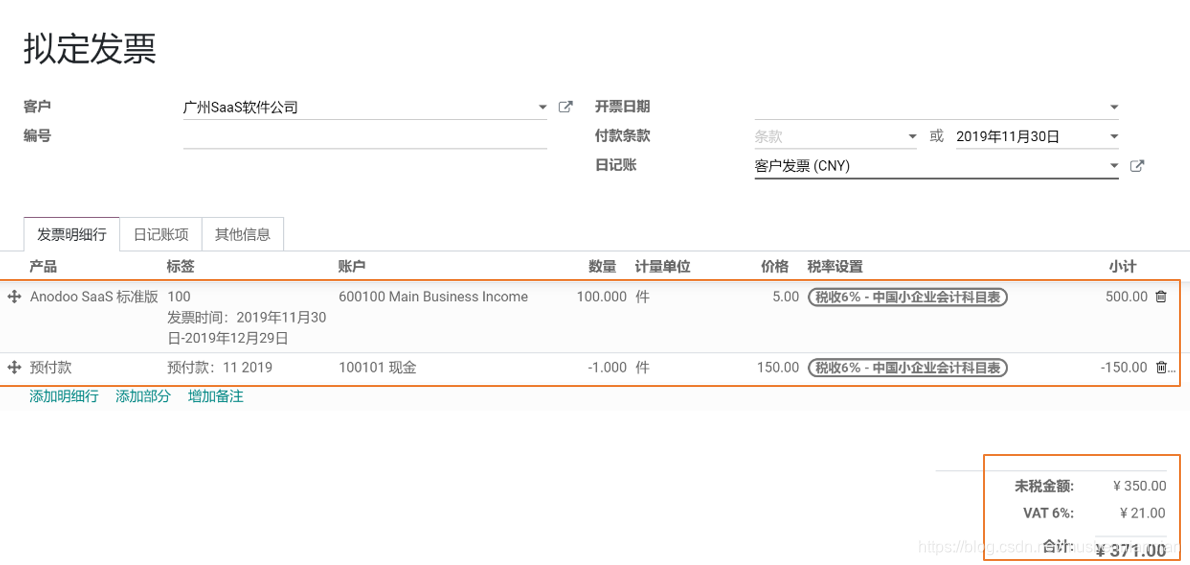Click the 预付款：11 2019 label cell
The width and height of the screenshot is (1190, 565).
[x=220, y=368]
